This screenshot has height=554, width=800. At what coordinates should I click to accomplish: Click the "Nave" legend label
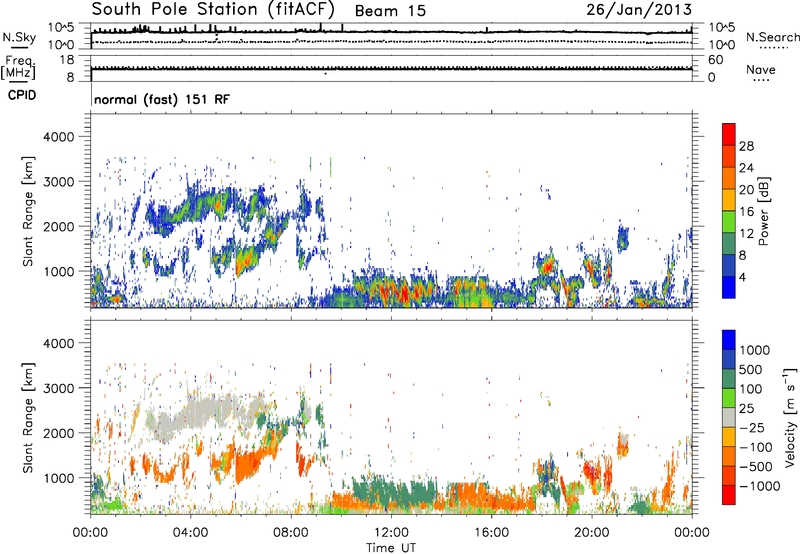point(761,69)
